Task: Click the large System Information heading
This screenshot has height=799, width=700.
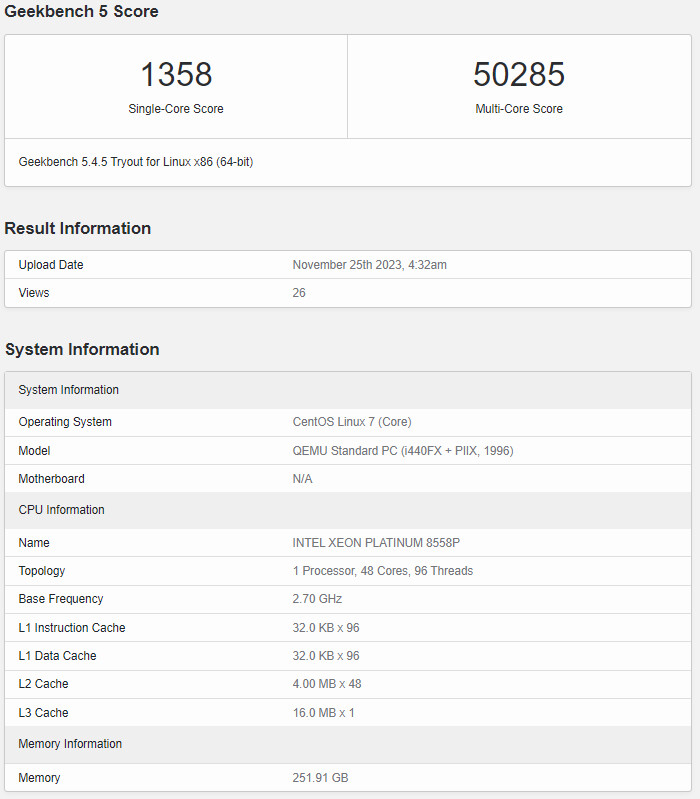Action: pos(82,350)
